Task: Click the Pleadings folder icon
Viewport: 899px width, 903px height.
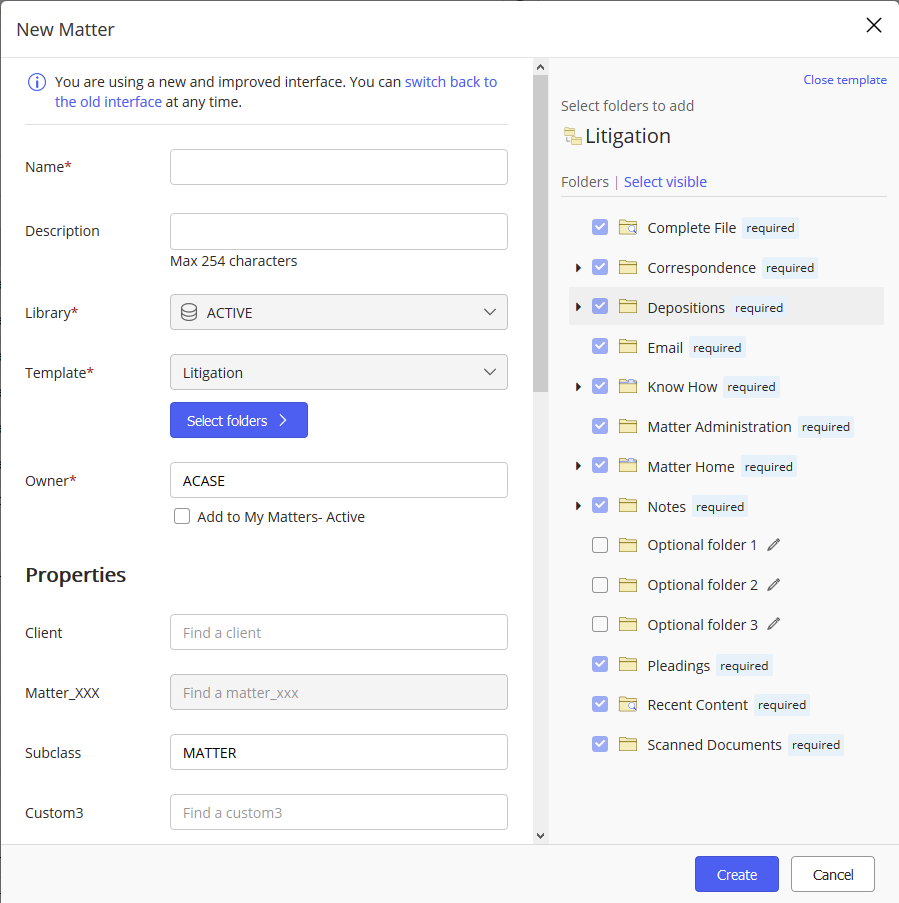Action: click(628, 665)
